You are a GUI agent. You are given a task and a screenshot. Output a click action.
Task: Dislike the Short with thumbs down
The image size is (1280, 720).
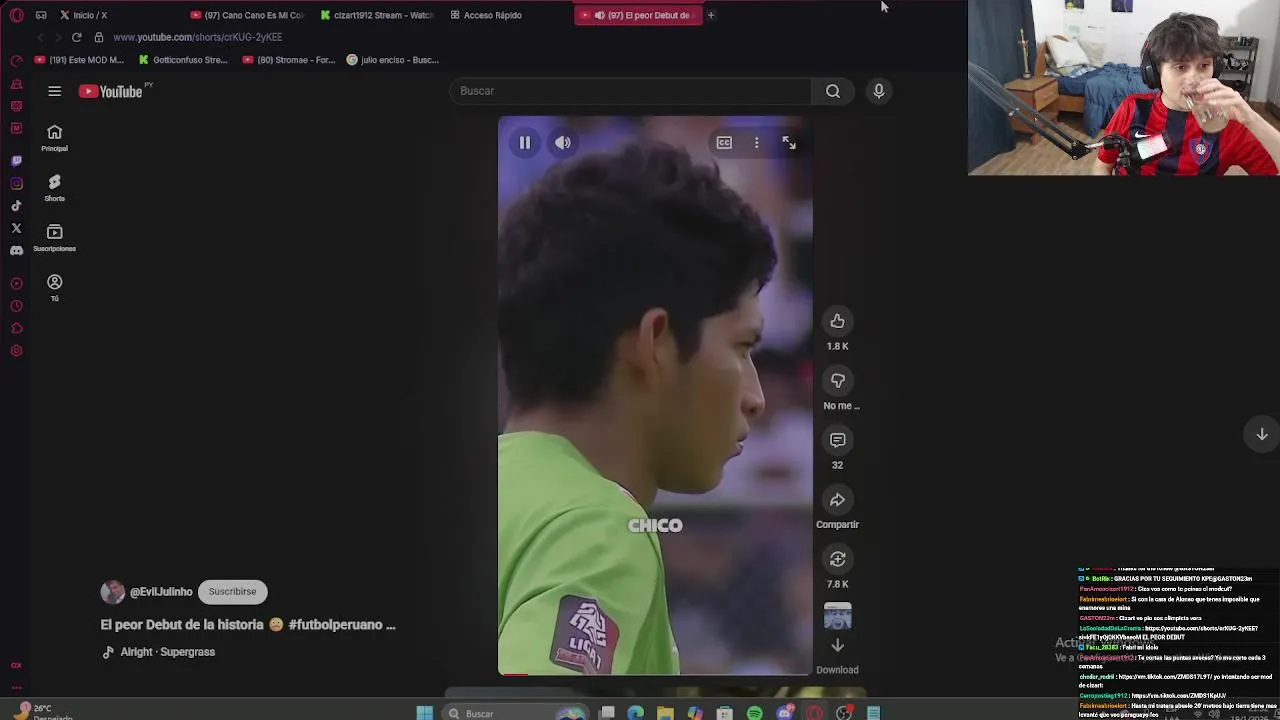(x=837, y=381)
